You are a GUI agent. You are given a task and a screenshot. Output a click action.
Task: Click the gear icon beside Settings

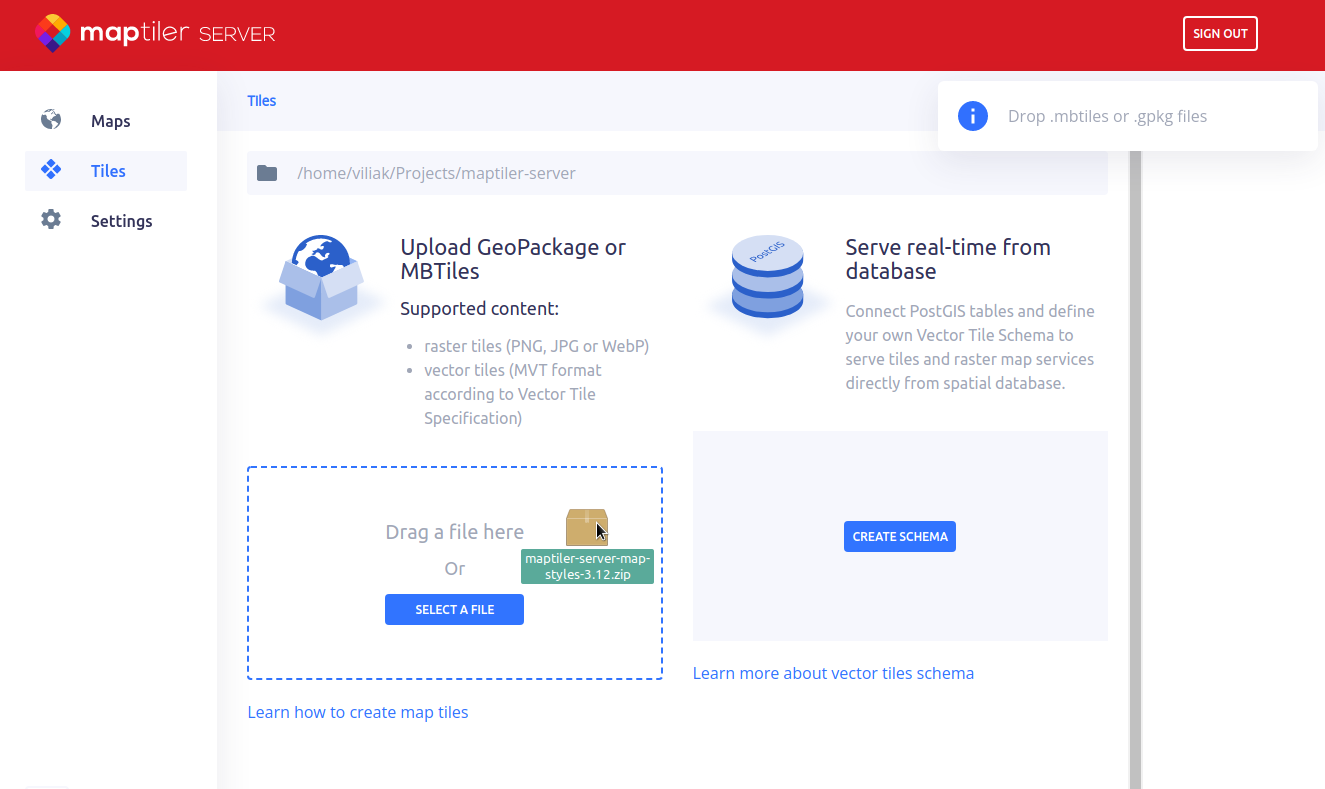pos(51,220)
